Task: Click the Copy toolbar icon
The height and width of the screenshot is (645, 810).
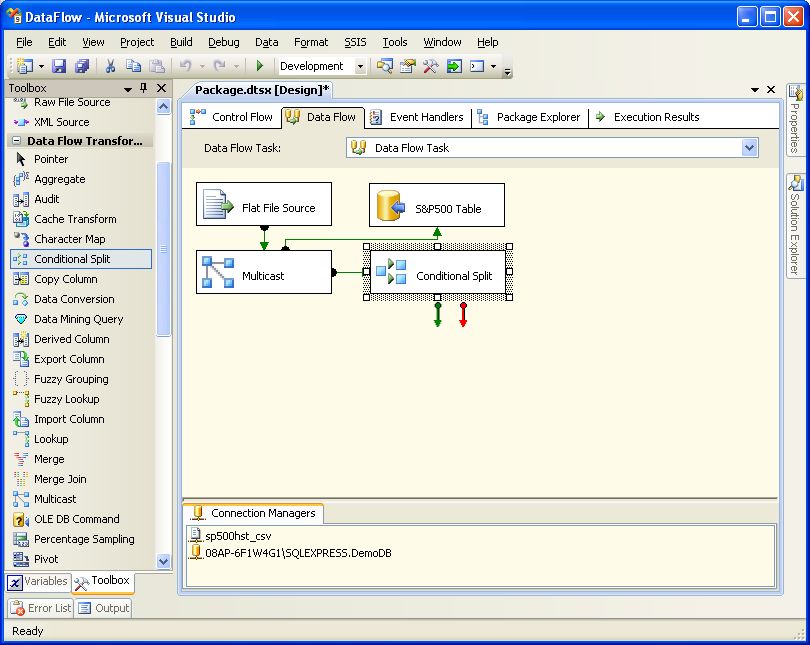Action: click(x=133, y=66)
